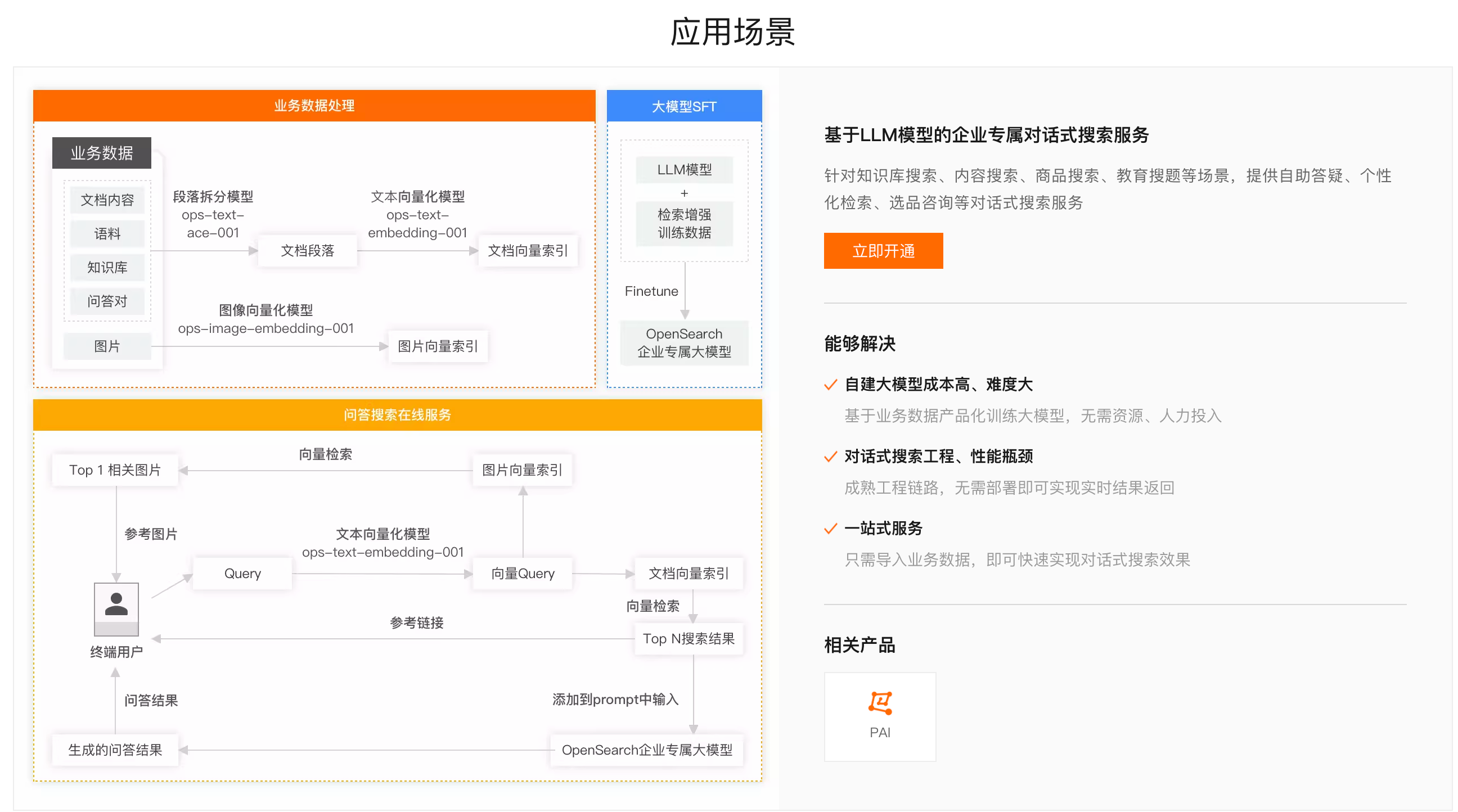
Task: Click the 文档内容 data box
Action: (x=107, y=200)
